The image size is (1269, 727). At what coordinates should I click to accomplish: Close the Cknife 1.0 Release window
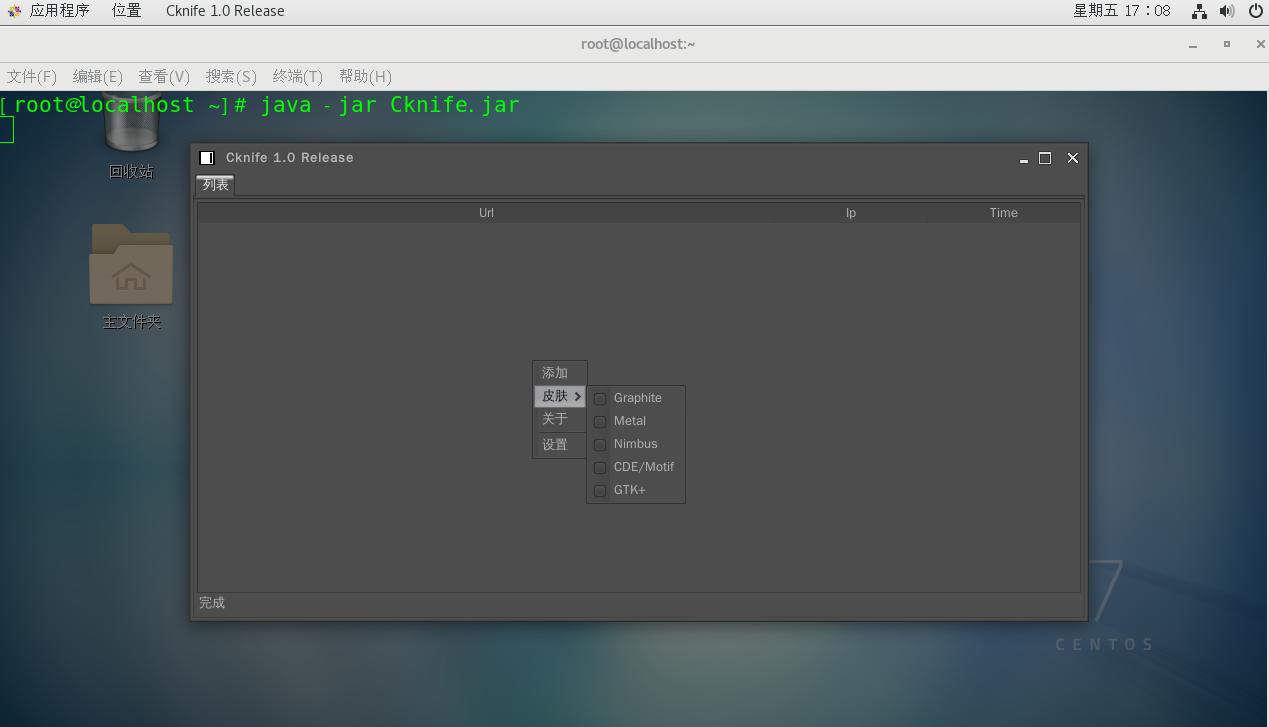pyautogui.click(x=1073, y=158)
